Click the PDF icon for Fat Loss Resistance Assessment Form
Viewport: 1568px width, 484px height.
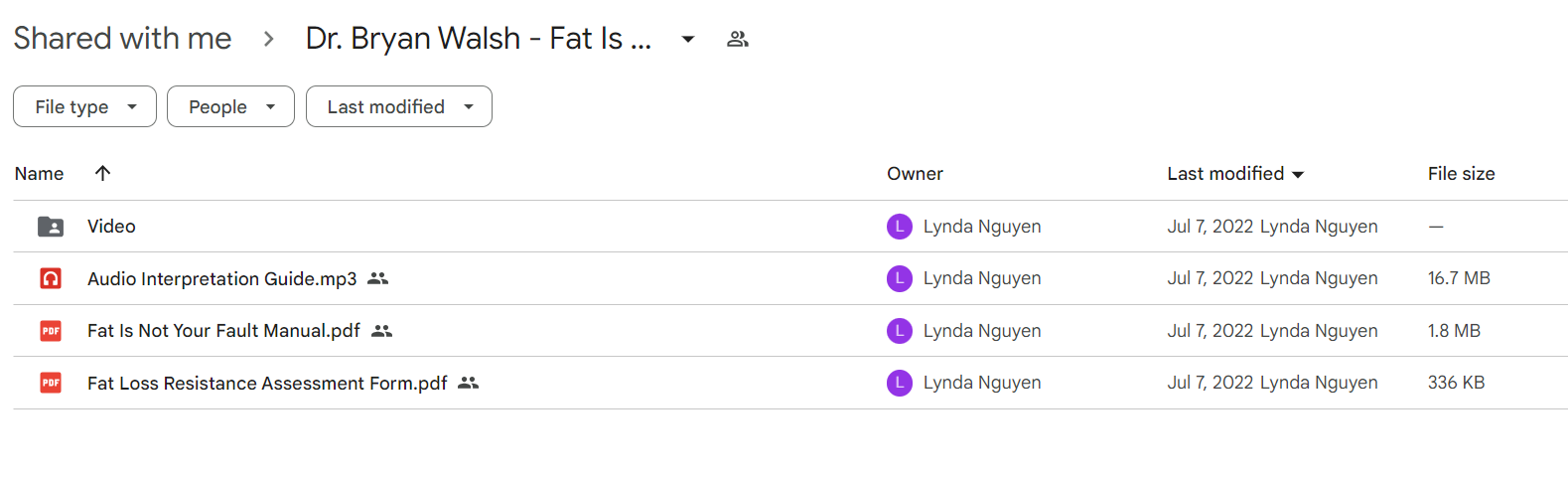click(x=51, y=383)
